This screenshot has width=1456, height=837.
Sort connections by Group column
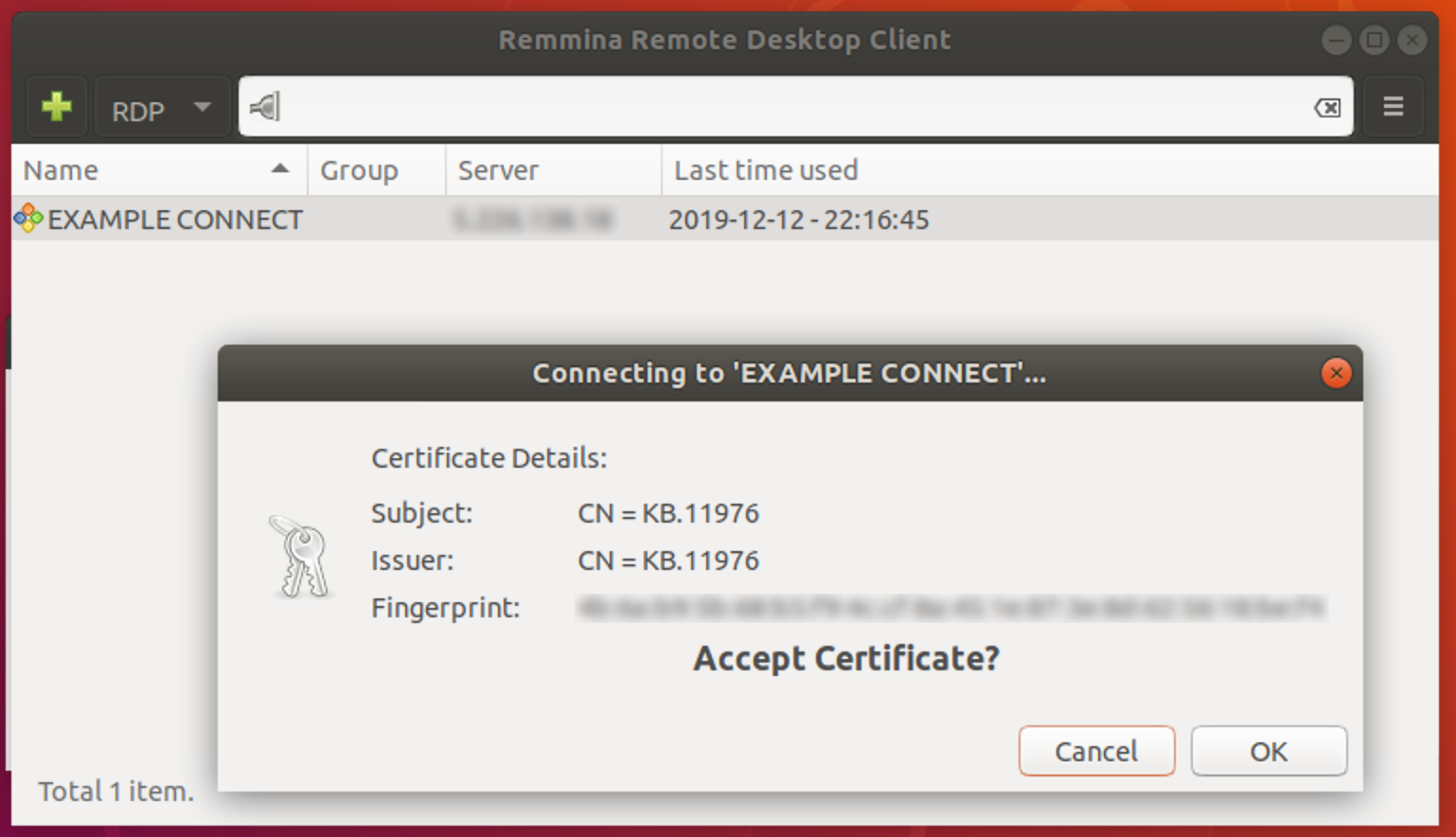coord(377,170)
